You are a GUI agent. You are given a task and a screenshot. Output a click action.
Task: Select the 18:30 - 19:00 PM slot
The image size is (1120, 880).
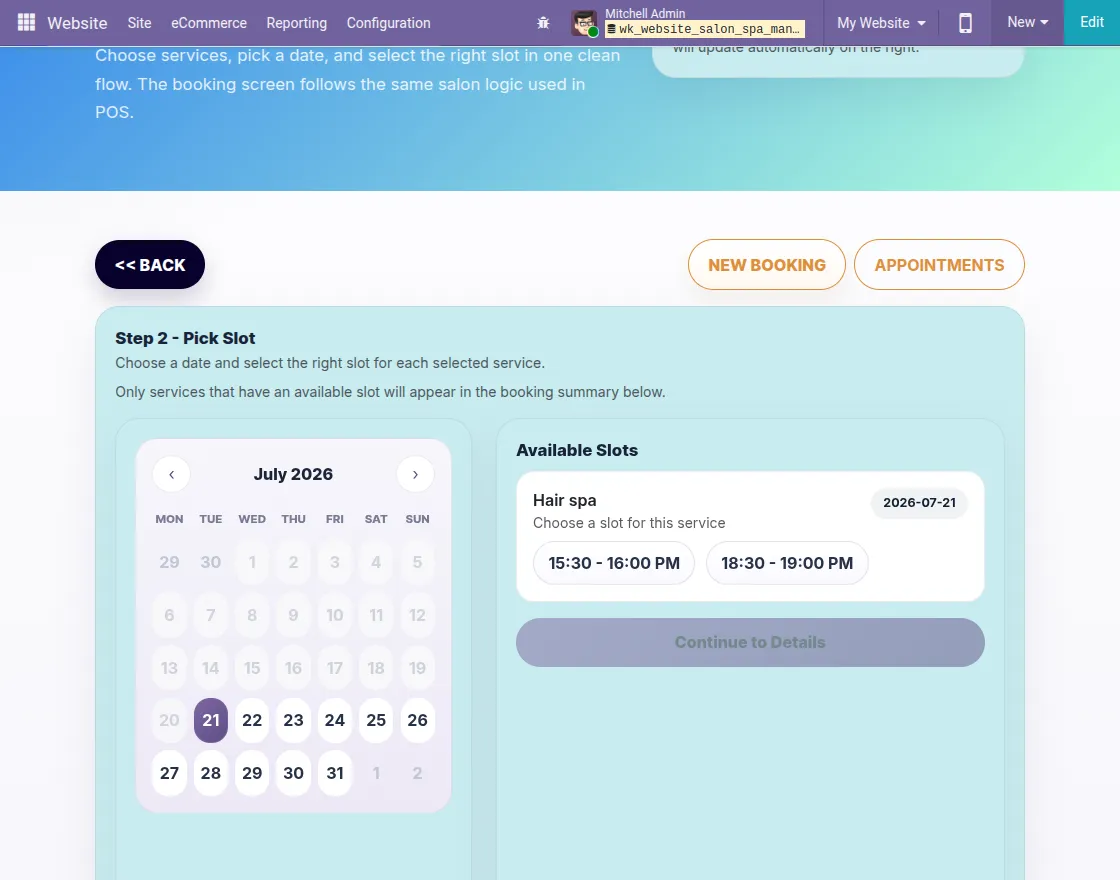tap(786, 563)
